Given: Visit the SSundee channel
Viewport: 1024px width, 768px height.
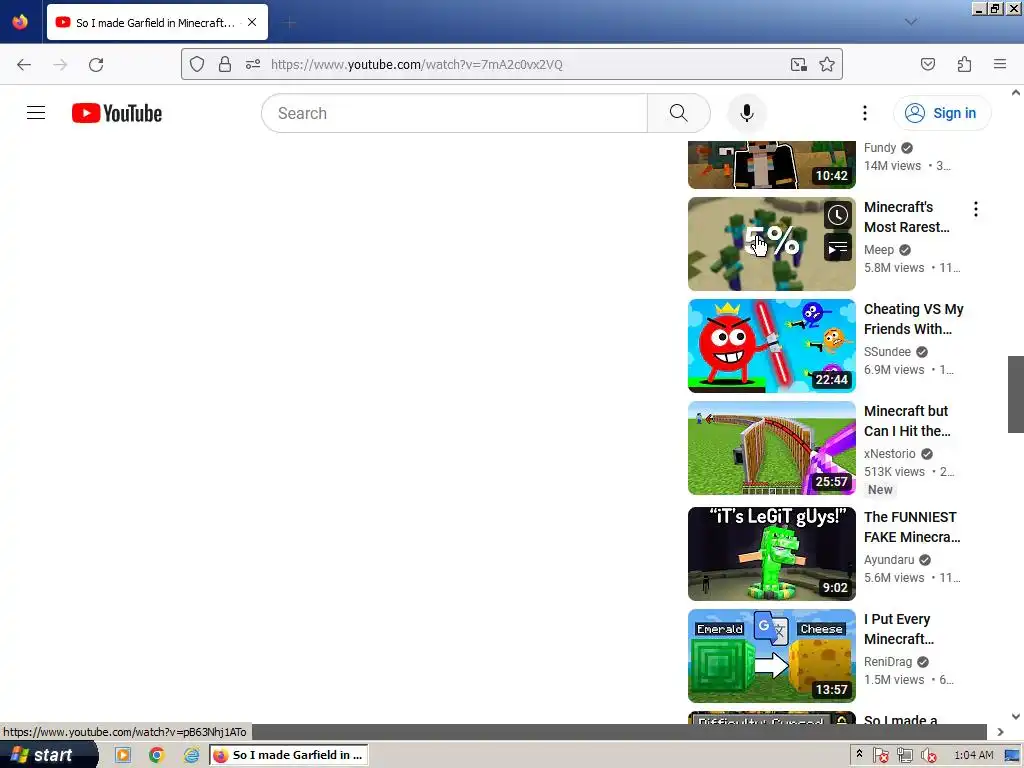Looking at the screenshot, I should tap(887, 351).
